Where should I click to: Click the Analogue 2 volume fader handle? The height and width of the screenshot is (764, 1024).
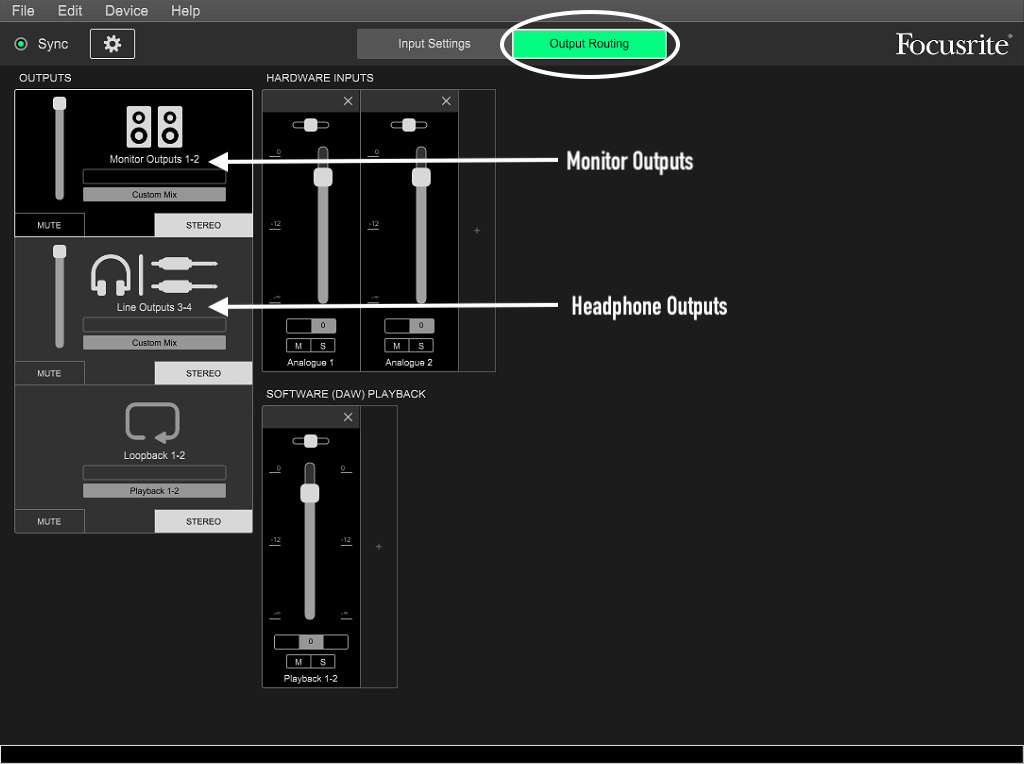pos(421,177)
